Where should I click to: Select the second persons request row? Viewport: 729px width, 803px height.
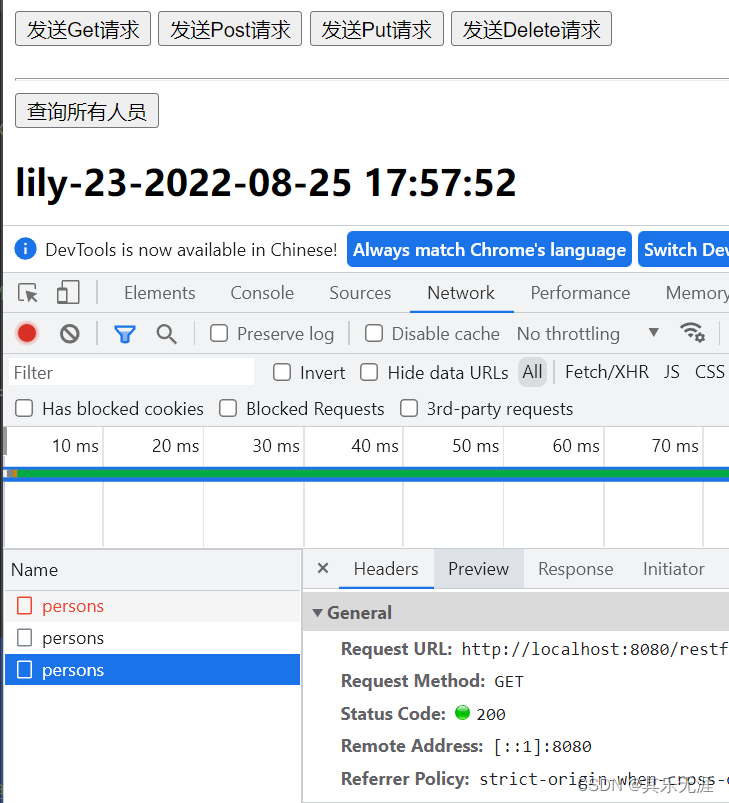click(153, 638)
